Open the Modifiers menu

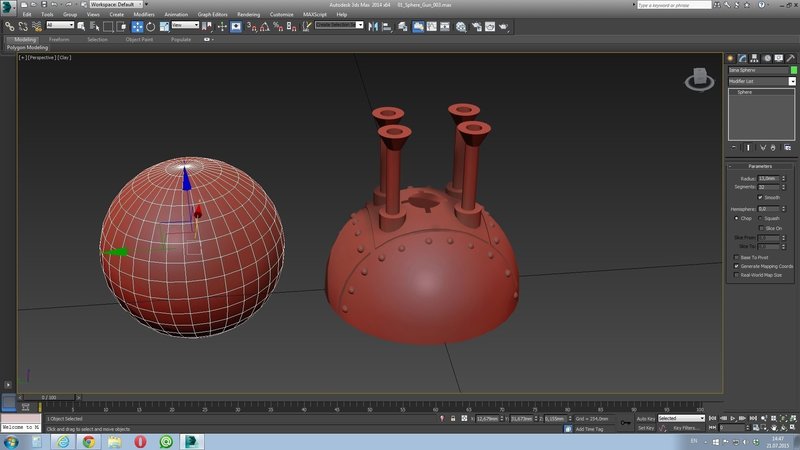click(144, 14)
